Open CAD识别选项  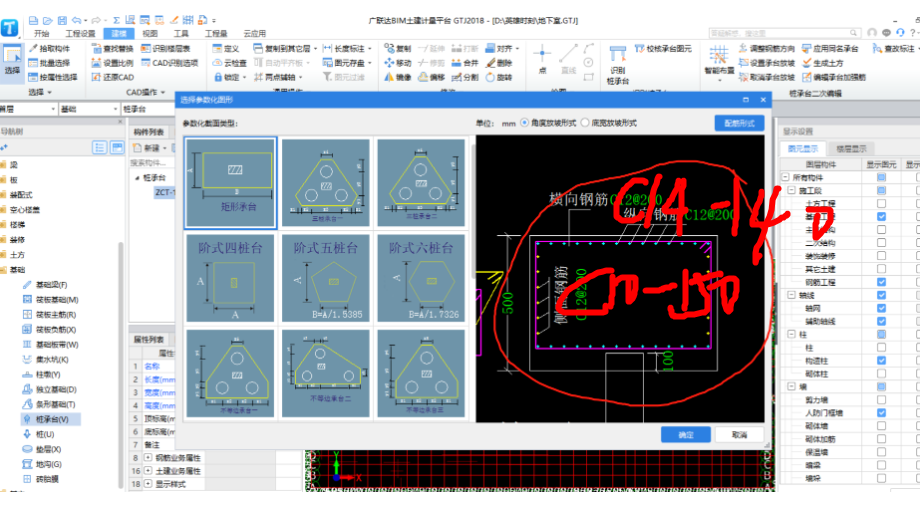click(x=170, y=63)
